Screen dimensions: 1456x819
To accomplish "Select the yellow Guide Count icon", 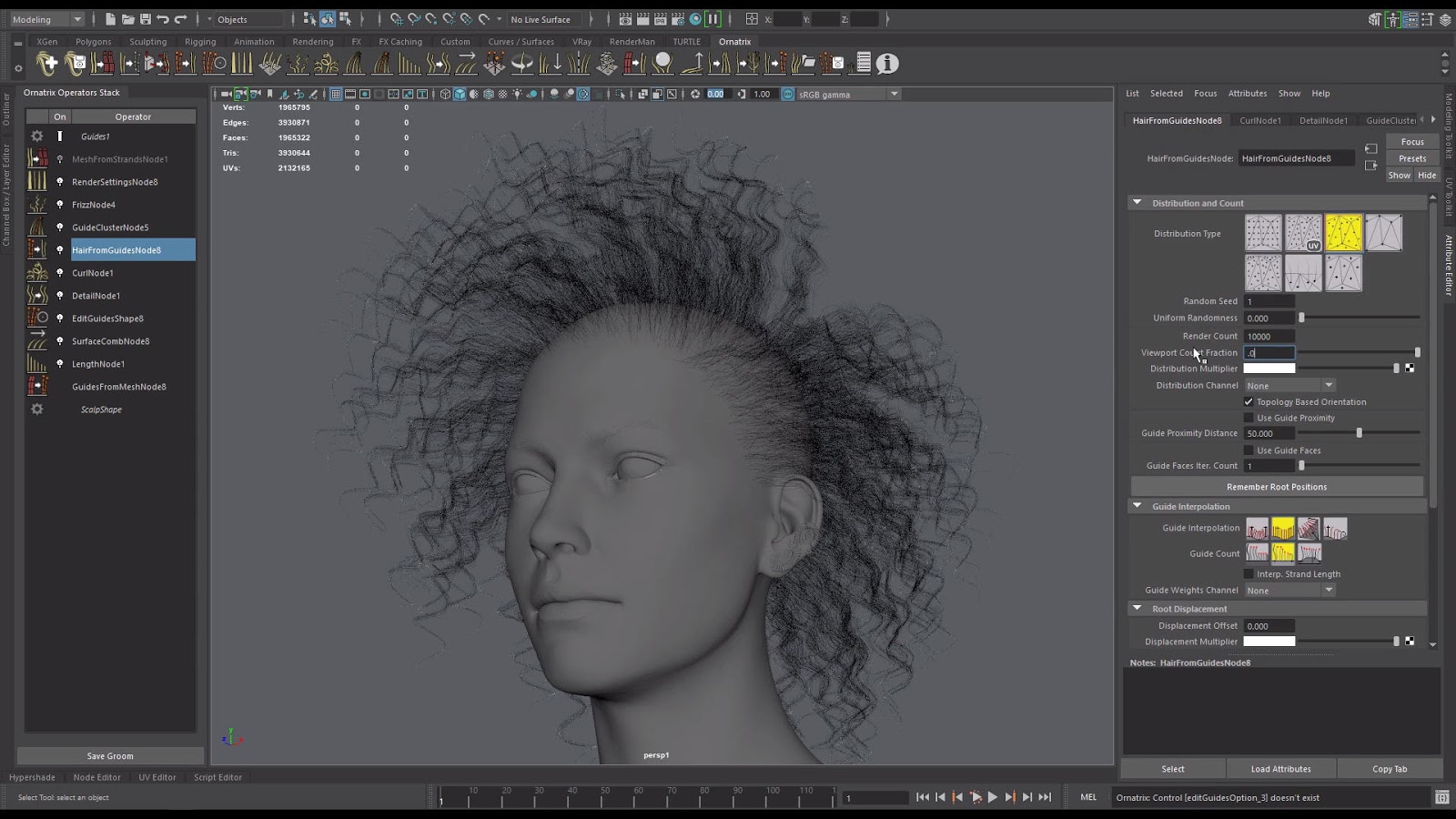I will click(1283, 553).
